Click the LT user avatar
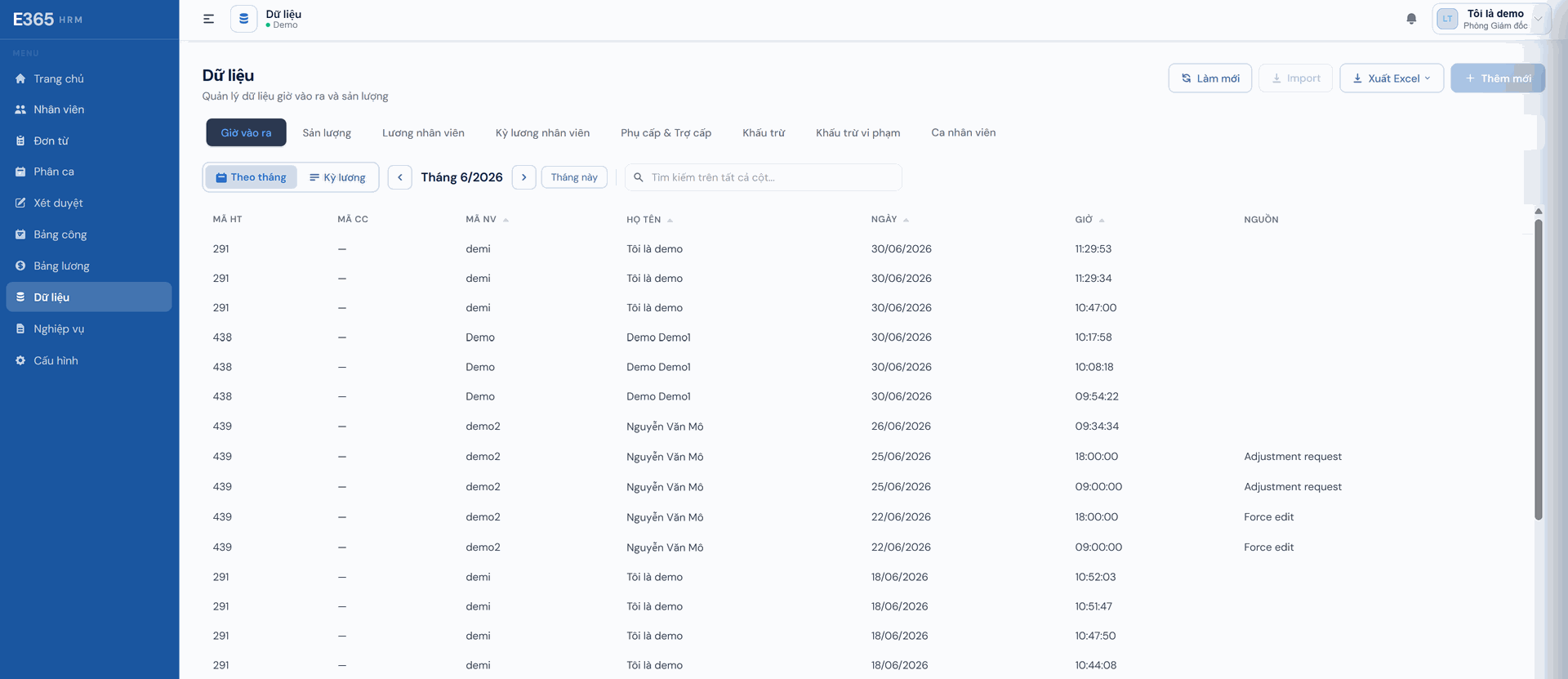The height and width of the screenshot is (679, 1568). 1447,19
